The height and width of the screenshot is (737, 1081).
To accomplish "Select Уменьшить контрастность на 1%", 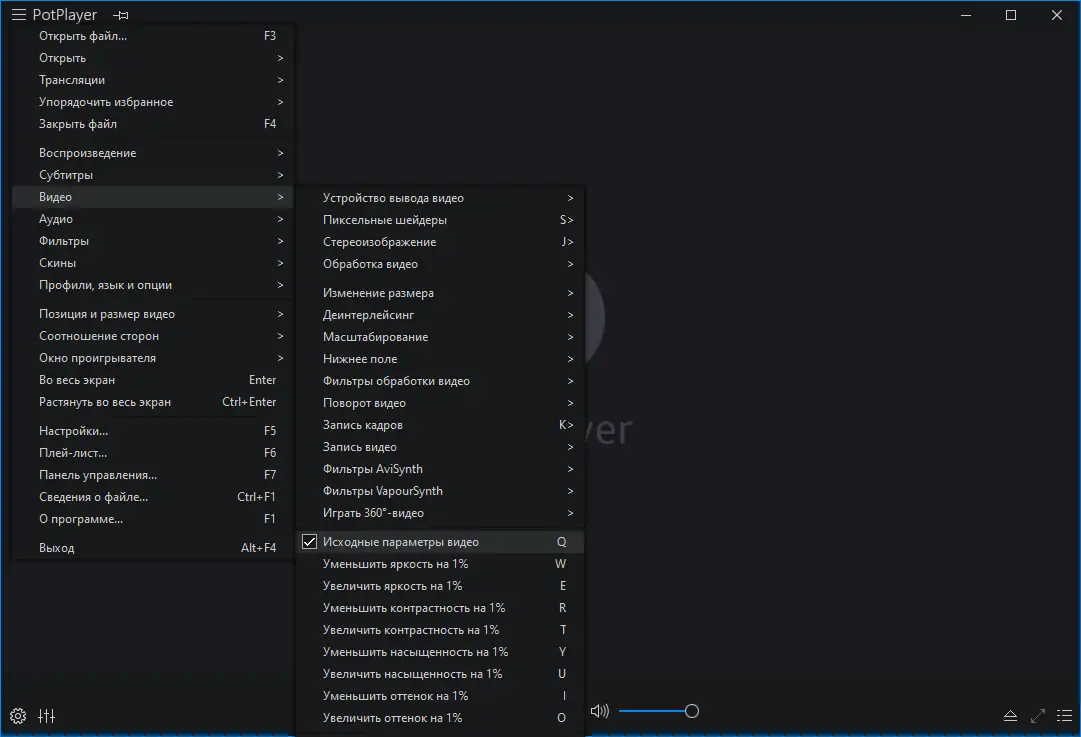I will click(440, 608).
